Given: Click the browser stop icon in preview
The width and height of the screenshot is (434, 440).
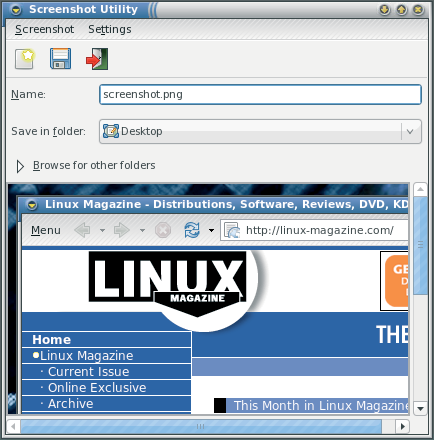Looking at the screenshot, I should click(x=163, y=230).
